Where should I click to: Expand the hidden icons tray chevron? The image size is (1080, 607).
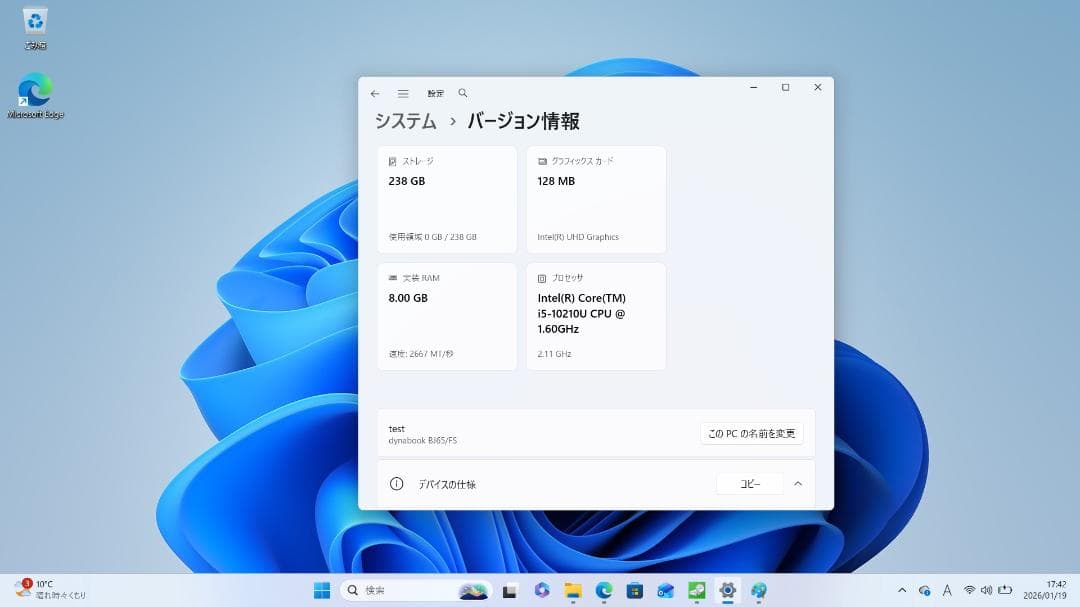pyautogui.click(x=901, y=590)
